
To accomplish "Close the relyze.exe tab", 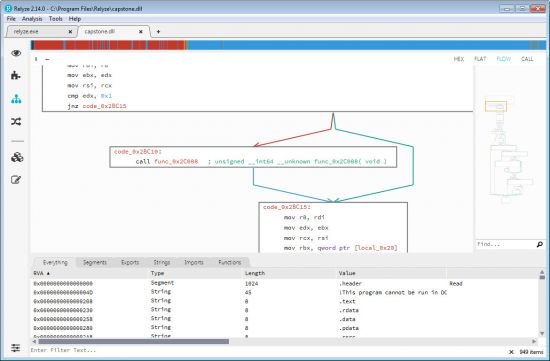I will point(70,32).
